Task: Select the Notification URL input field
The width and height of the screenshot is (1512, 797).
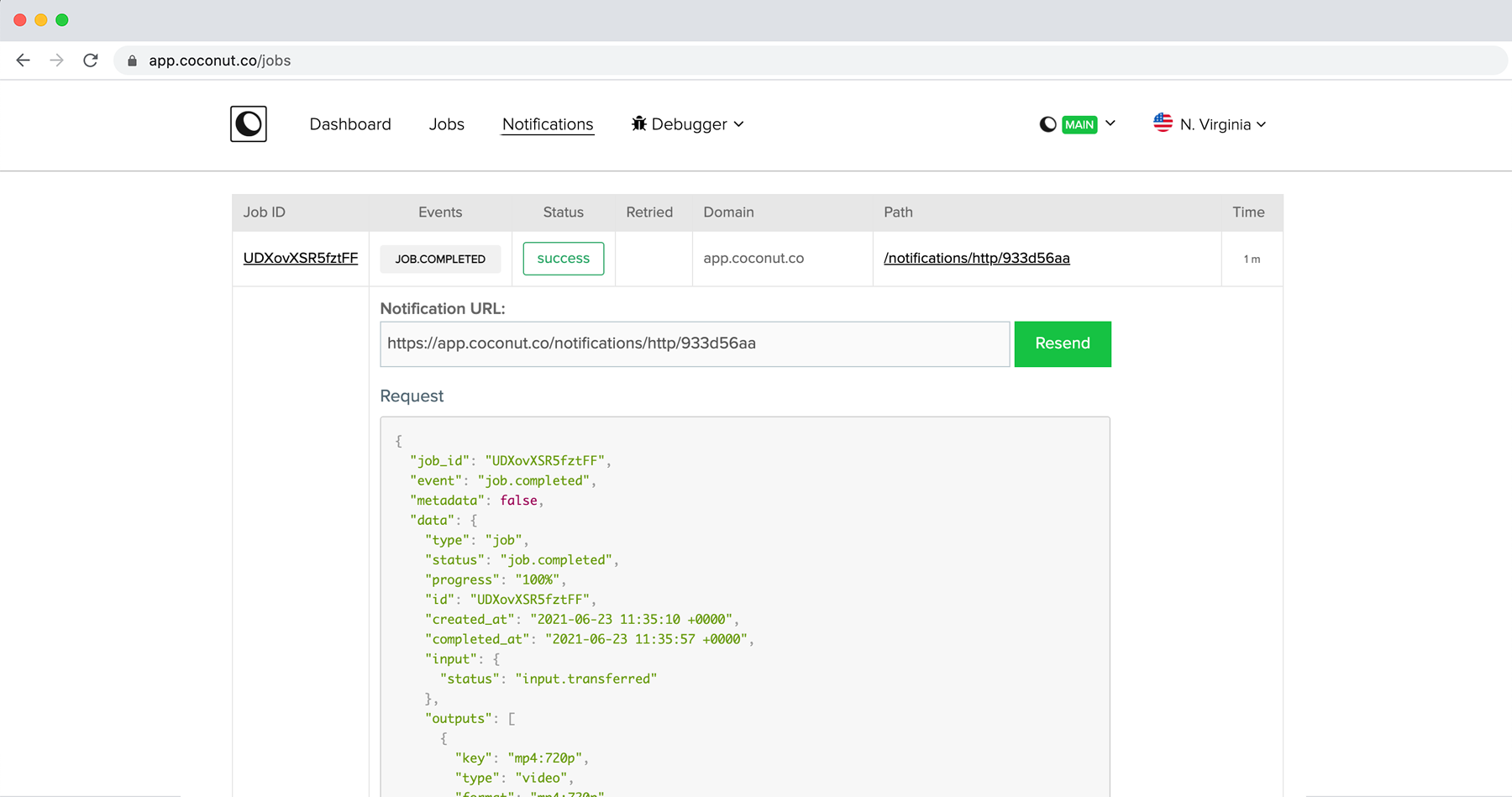Action: (x=694, y=343)
